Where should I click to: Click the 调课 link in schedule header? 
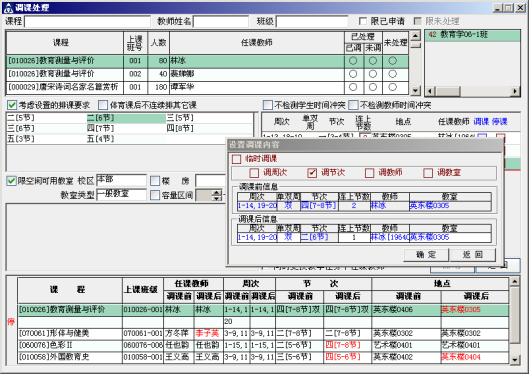click(x=481, y=121)
